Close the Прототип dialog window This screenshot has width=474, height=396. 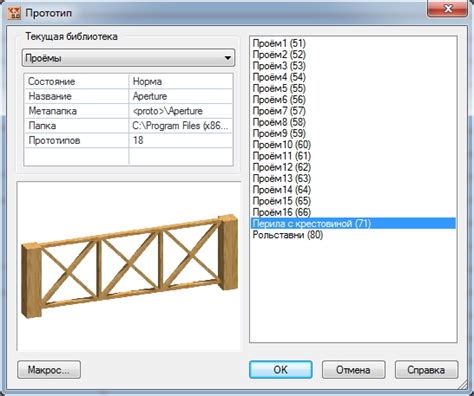[448, 8]
